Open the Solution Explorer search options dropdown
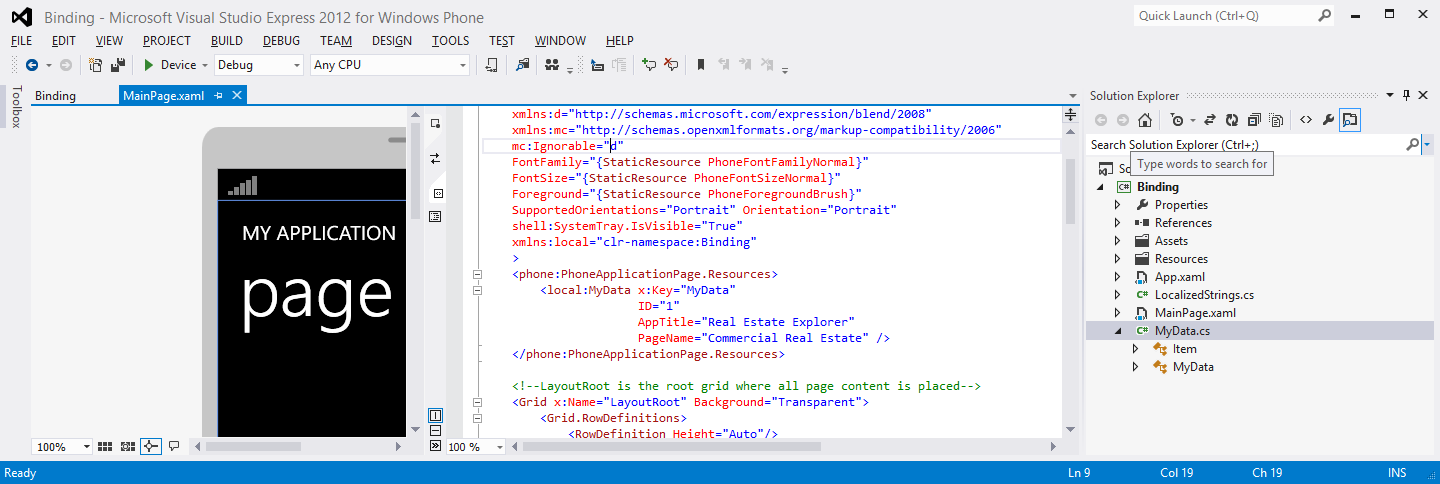This screenshot has width=1440, height=484. (1427, 145)
